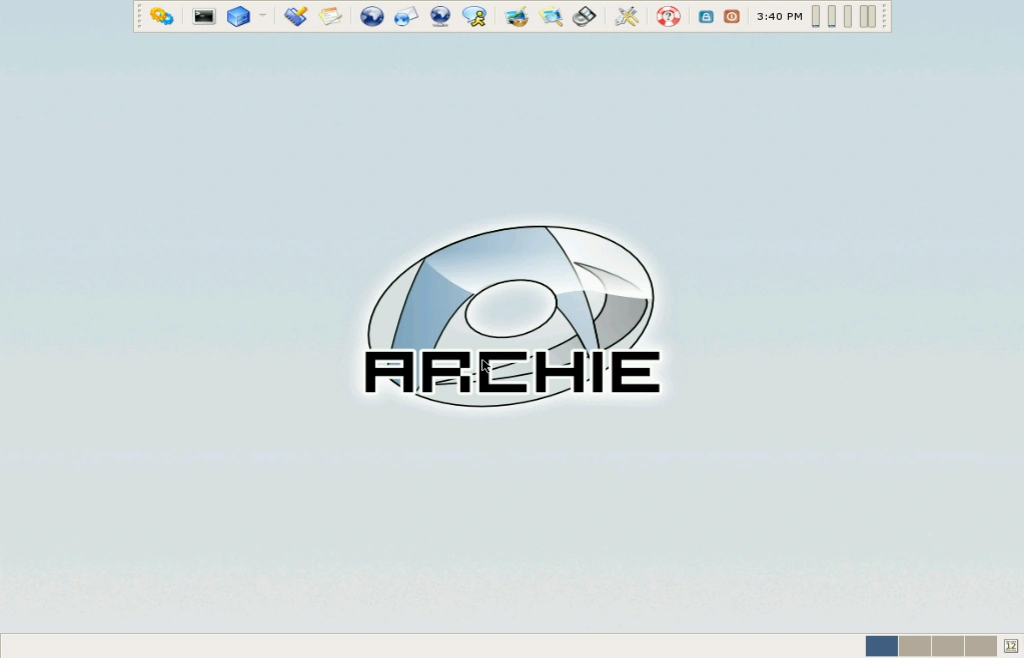Expand the dropdown arrow beside the cube launcher
The height and width of the screenshot is (658, 1024).
[x=262, y=16]
